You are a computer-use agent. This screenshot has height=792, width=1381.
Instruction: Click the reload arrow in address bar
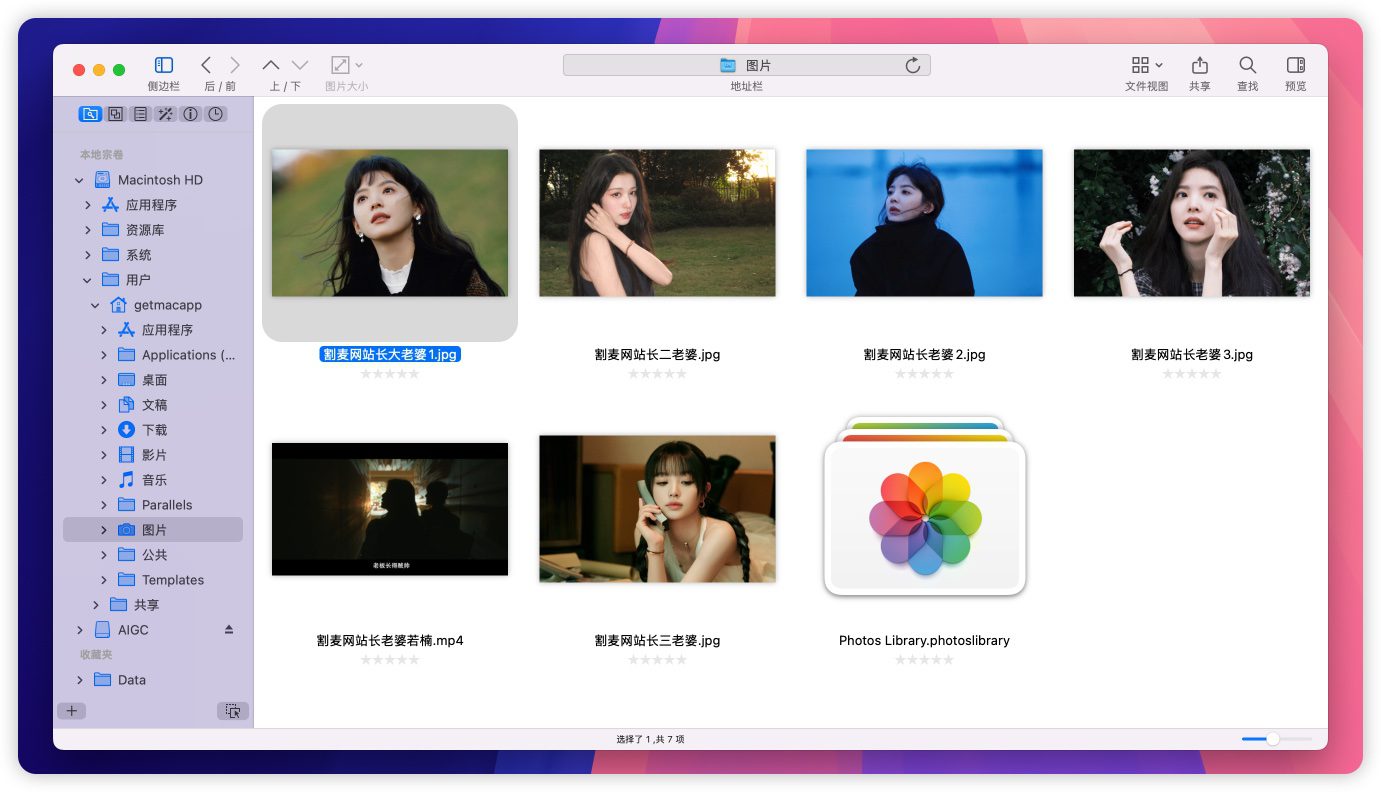coord(912,66)
